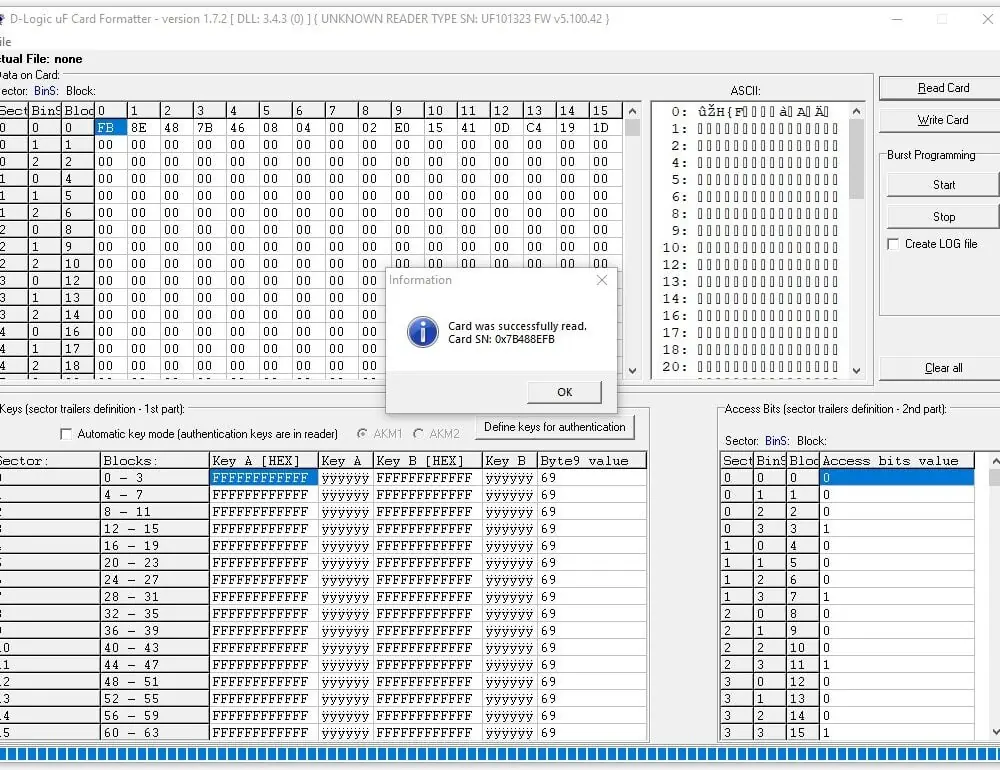Select Key A hex for blocks 4 – 7
1000x770 pixels.
tap(264, 494)
